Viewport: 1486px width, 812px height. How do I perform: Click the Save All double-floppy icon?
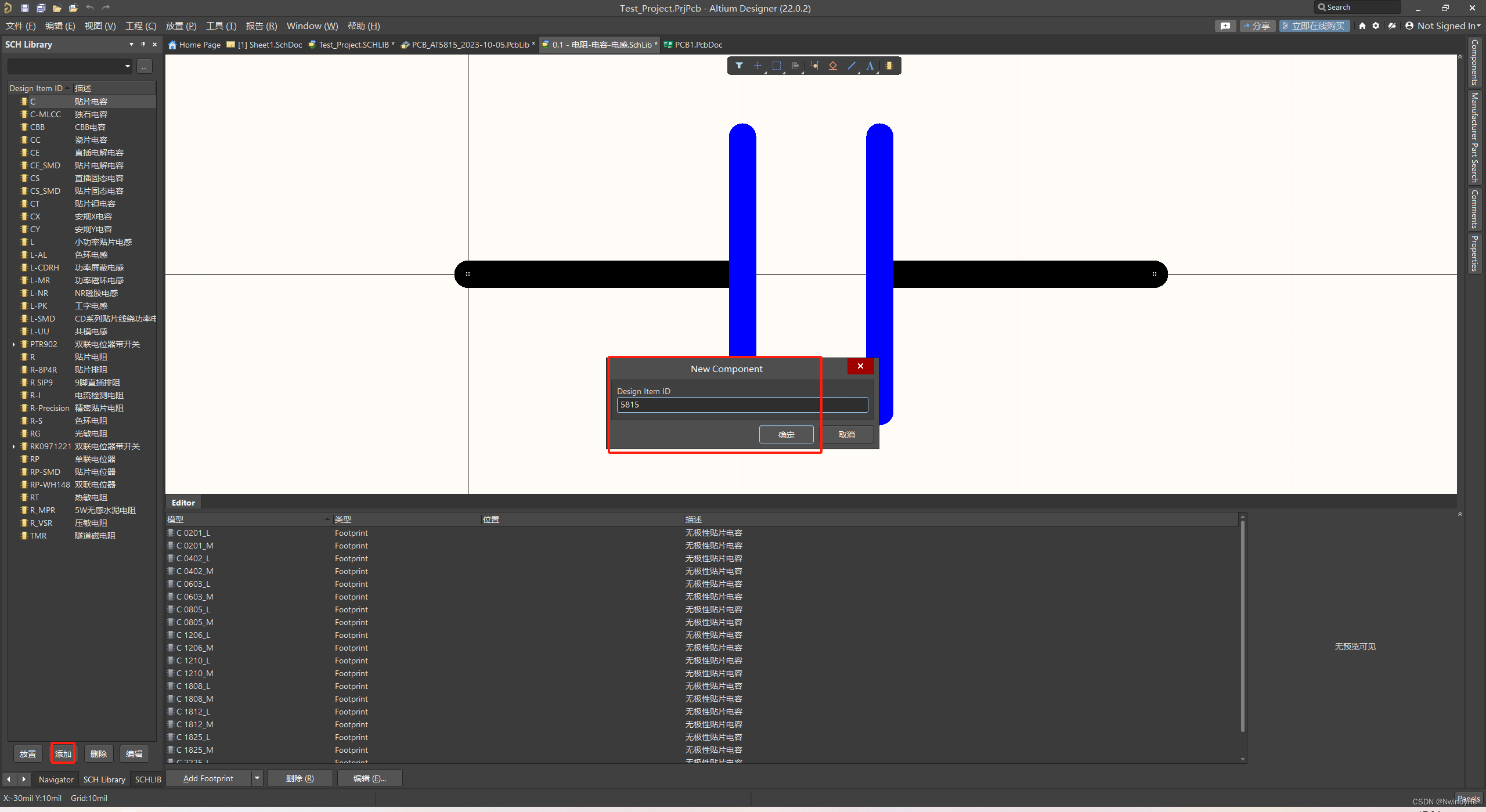(41, 8)
